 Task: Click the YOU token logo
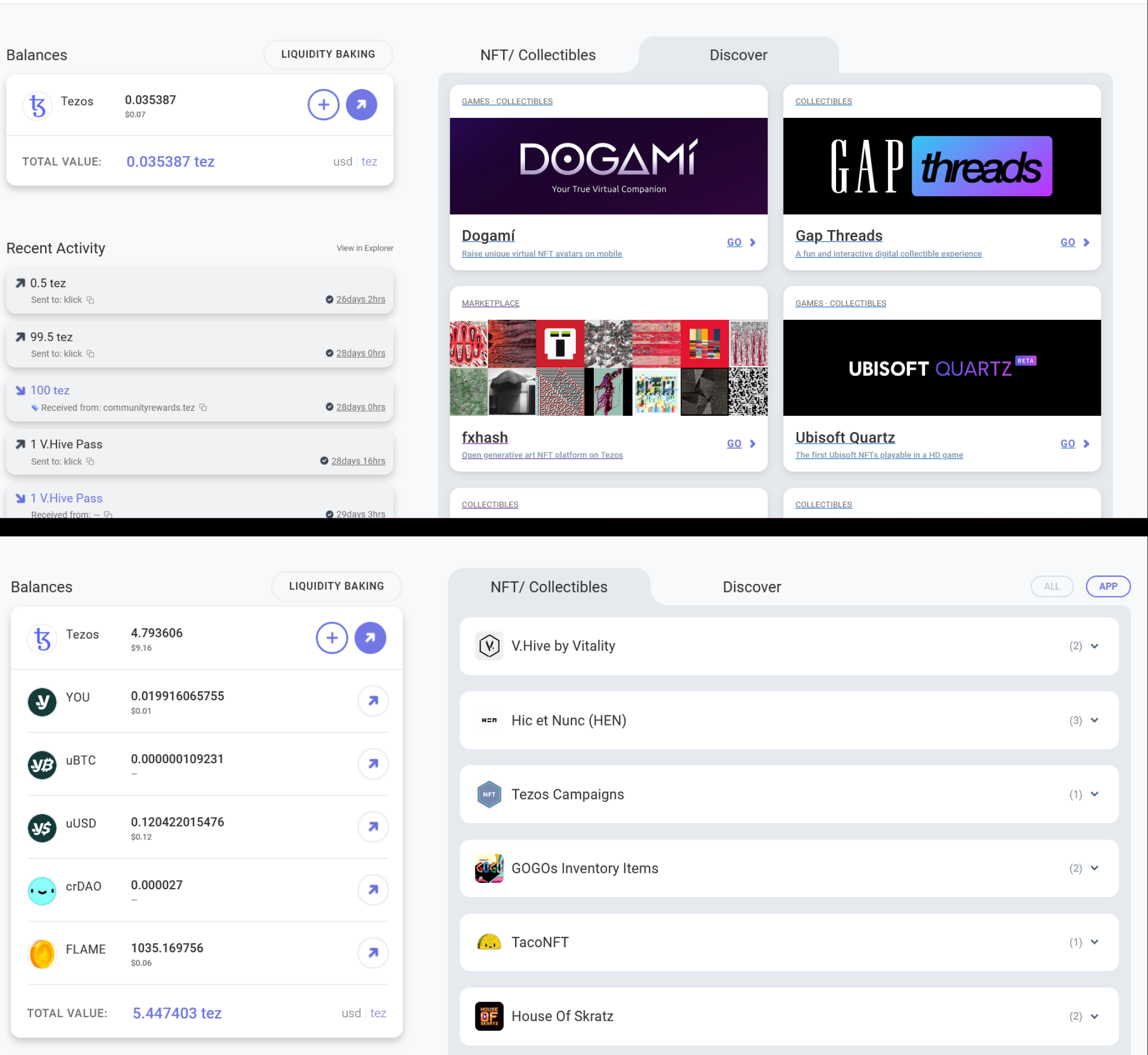[x=42, y=702]
